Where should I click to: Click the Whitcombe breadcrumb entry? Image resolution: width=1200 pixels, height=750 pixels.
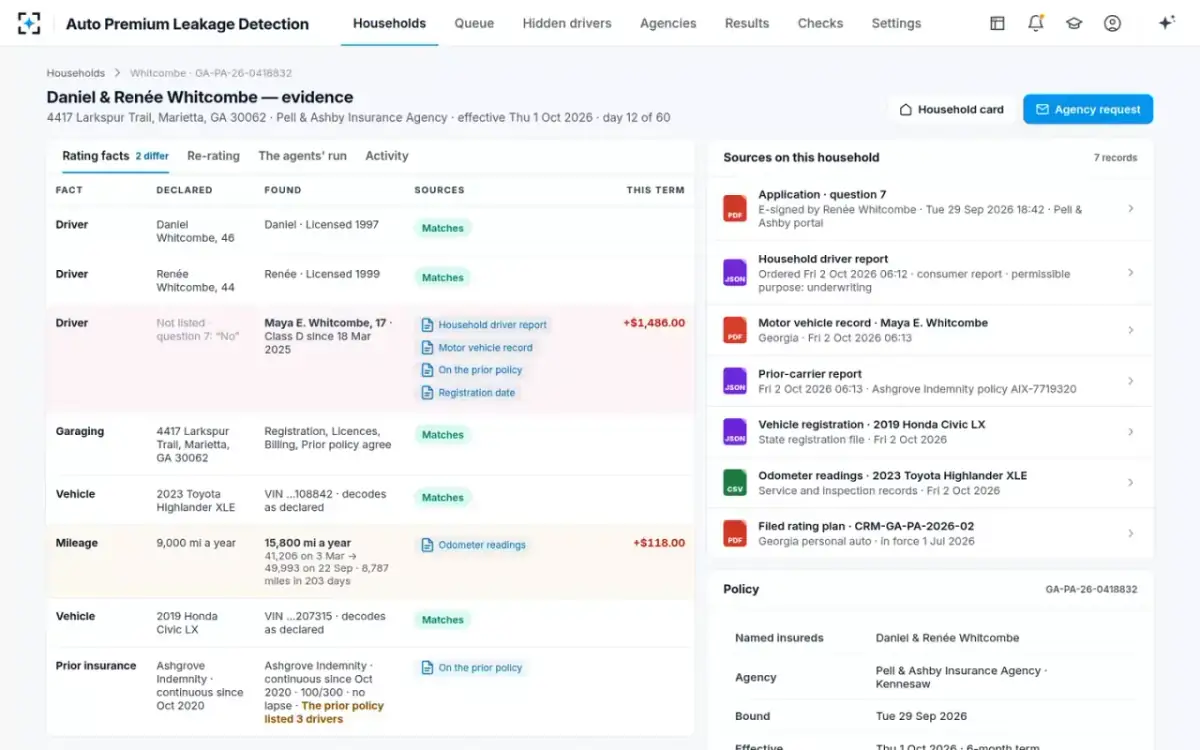(x=211, y=73)
